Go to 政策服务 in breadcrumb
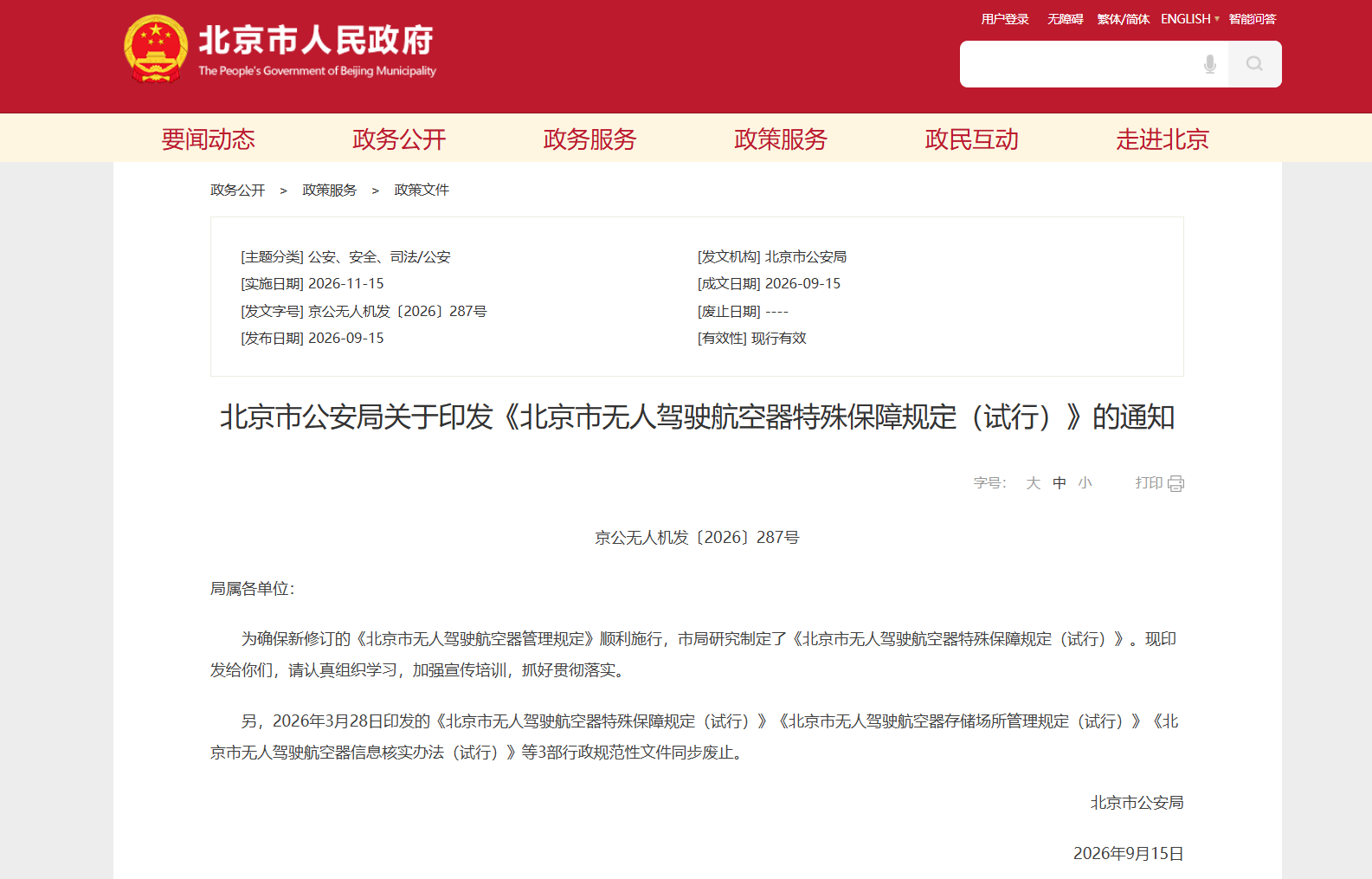 (329, 190)
